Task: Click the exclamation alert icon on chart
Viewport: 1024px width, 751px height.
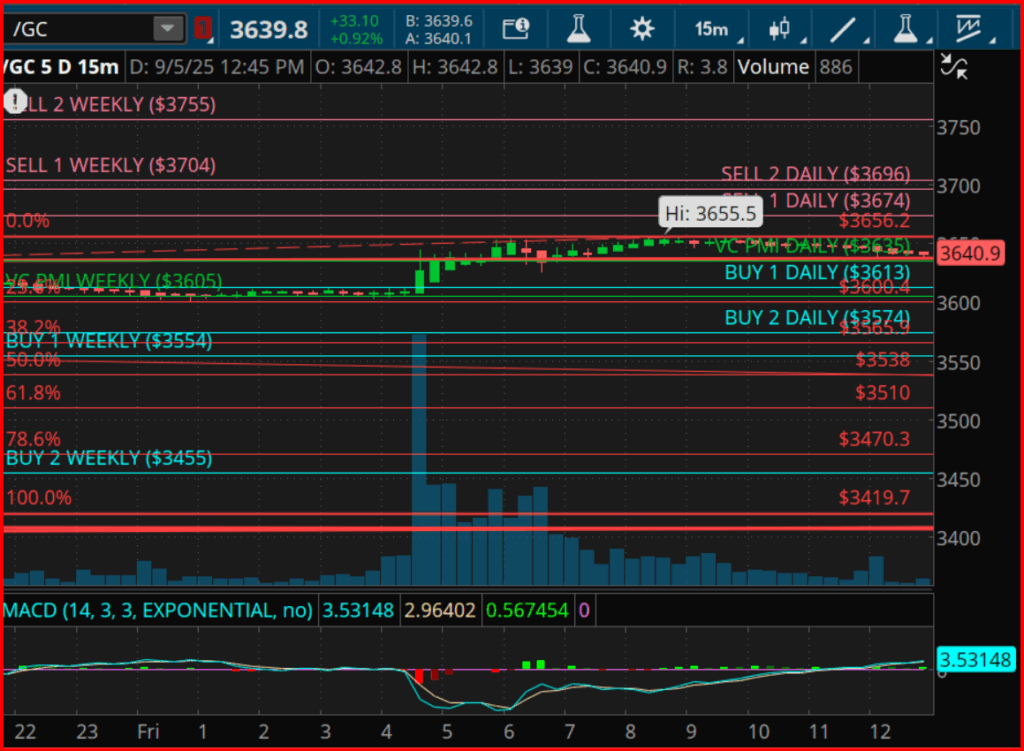Action: tap(16, 102)
